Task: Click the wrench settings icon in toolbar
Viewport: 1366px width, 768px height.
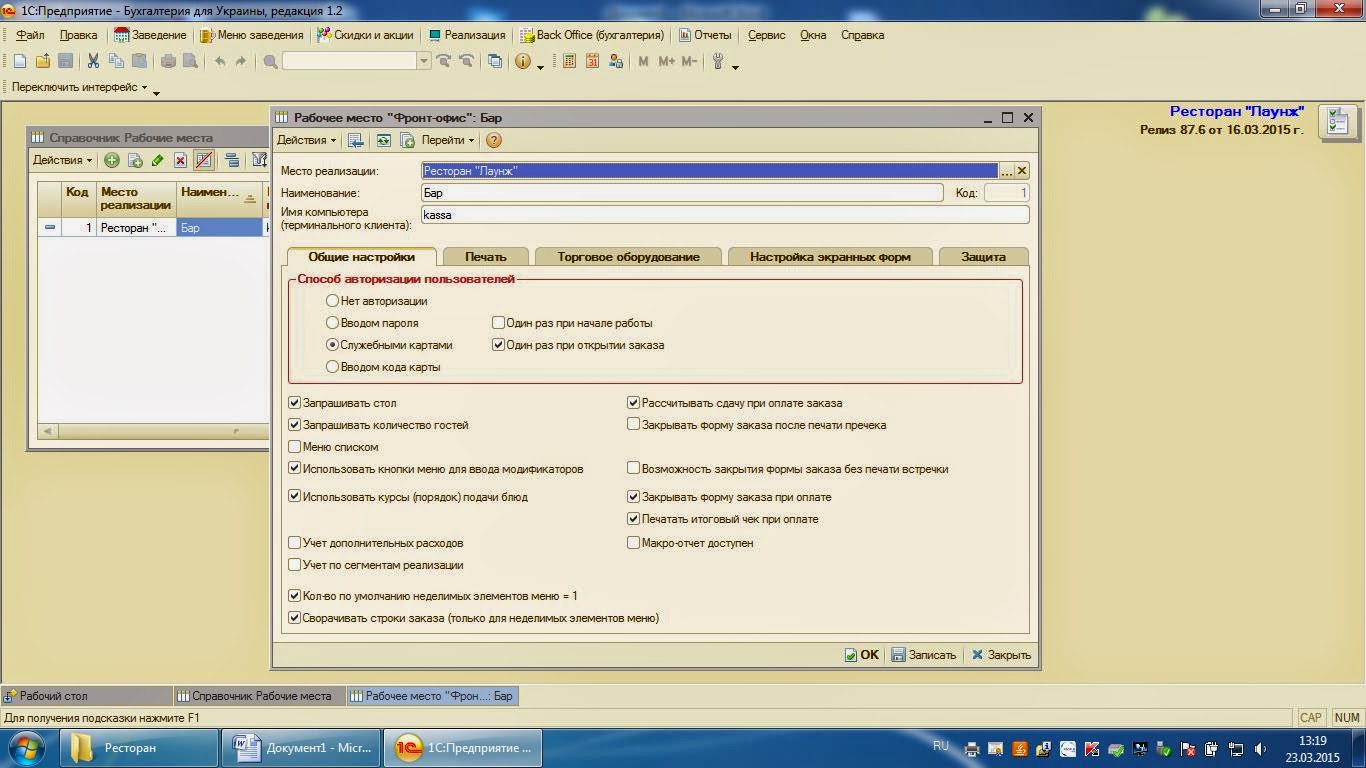Action: pyautogui.click(x=717, y=61)
